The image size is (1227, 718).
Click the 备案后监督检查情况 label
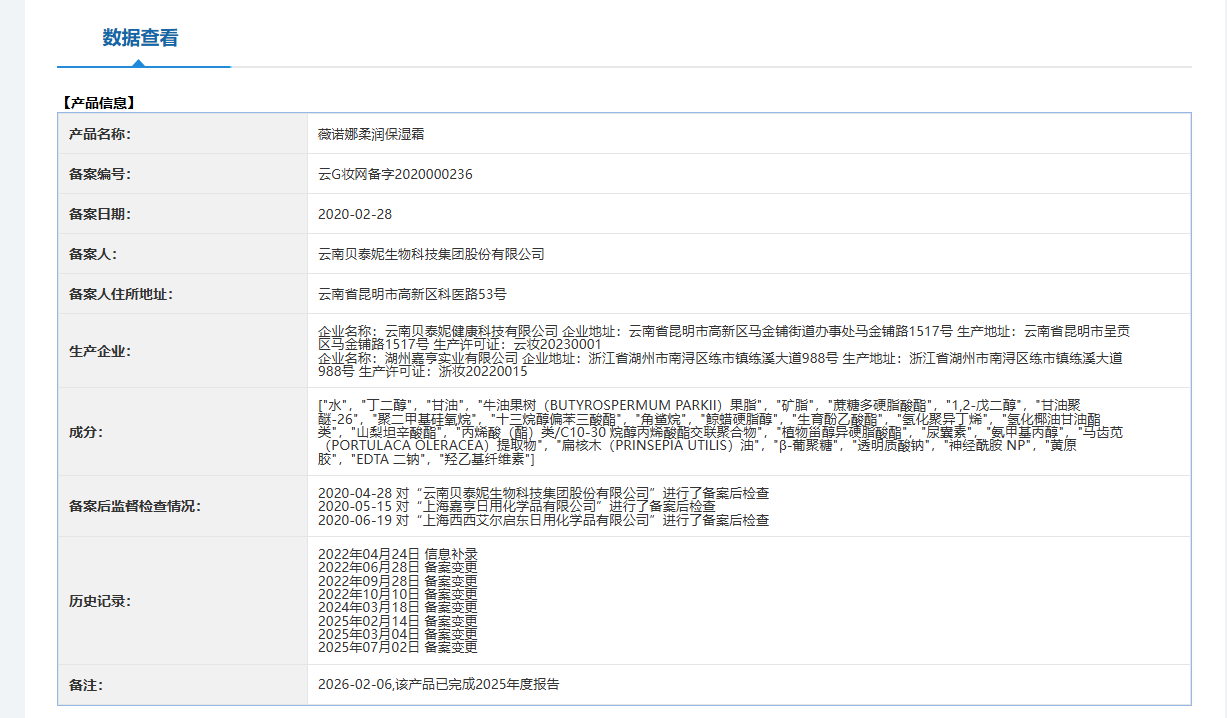135,506
